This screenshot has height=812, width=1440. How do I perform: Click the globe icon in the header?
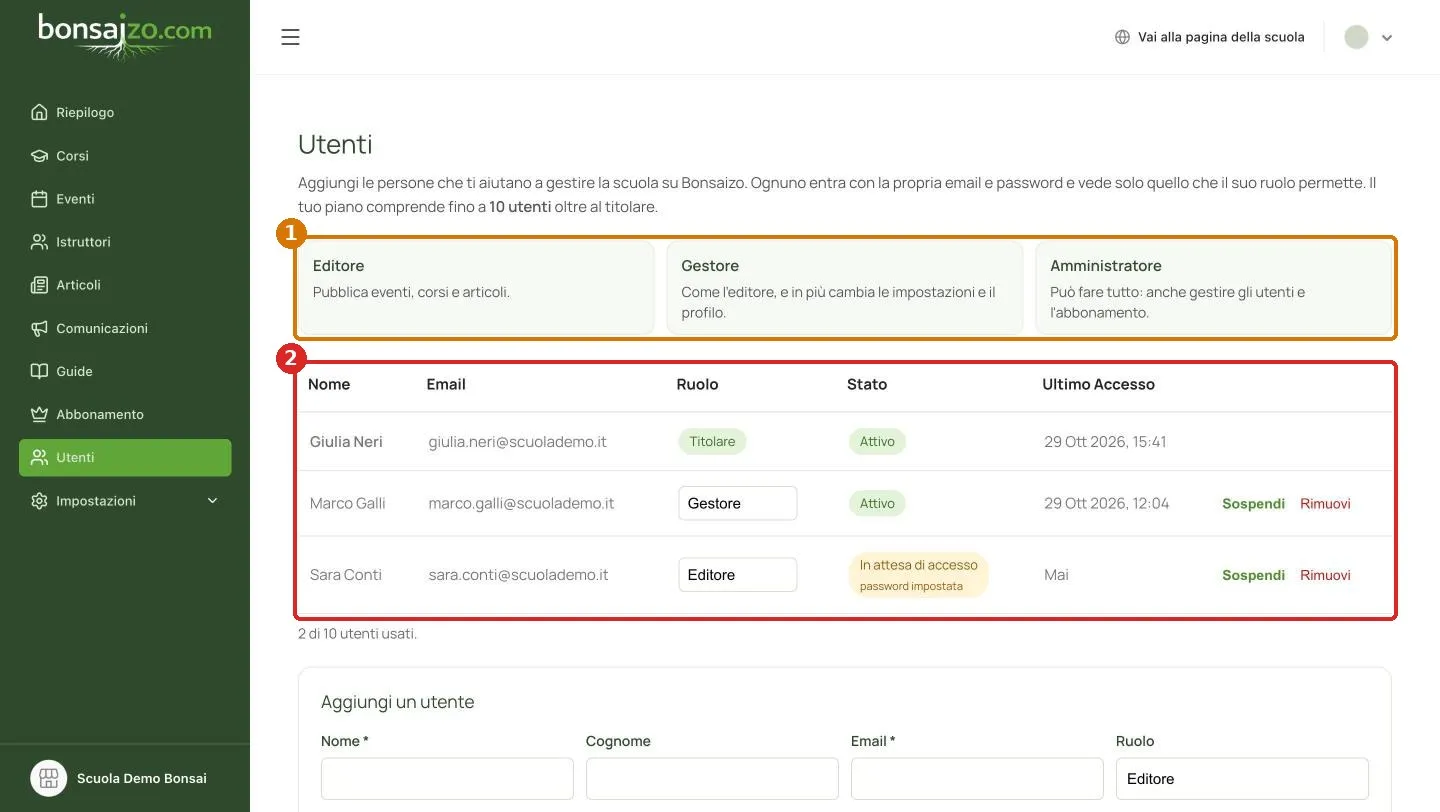coord(1122,37)
